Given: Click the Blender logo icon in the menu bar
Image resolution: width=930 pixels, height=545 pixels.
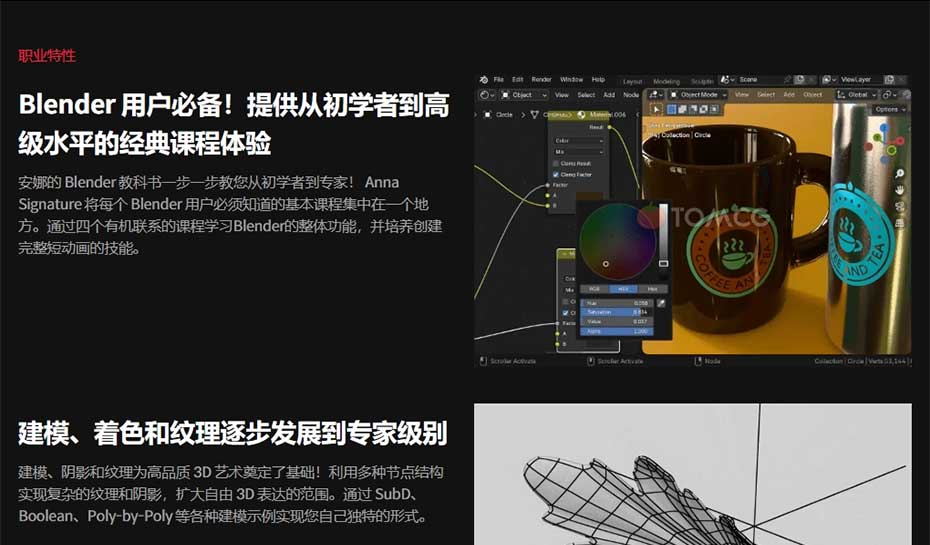Looking at the screenshot, I should coord(483,79).
